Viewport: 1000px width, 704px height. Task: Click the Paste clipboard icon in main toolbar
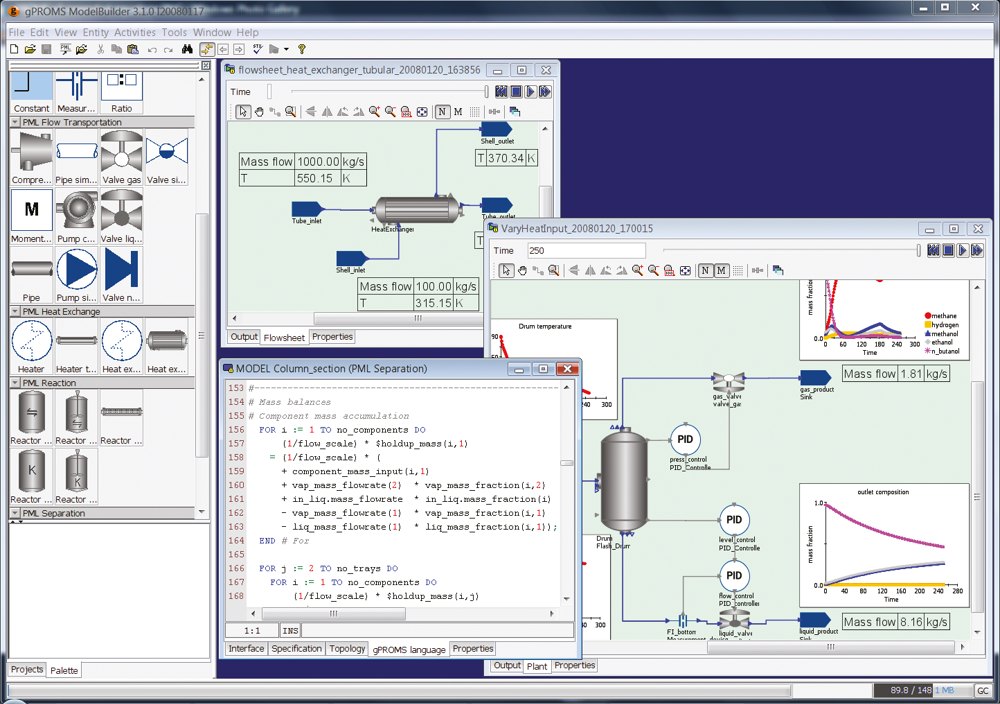click(133, 49)
